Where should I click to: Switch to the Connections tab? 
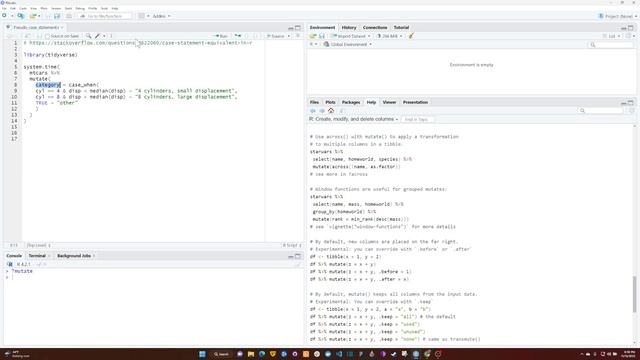pyautogui.click(x=375, y=27)
